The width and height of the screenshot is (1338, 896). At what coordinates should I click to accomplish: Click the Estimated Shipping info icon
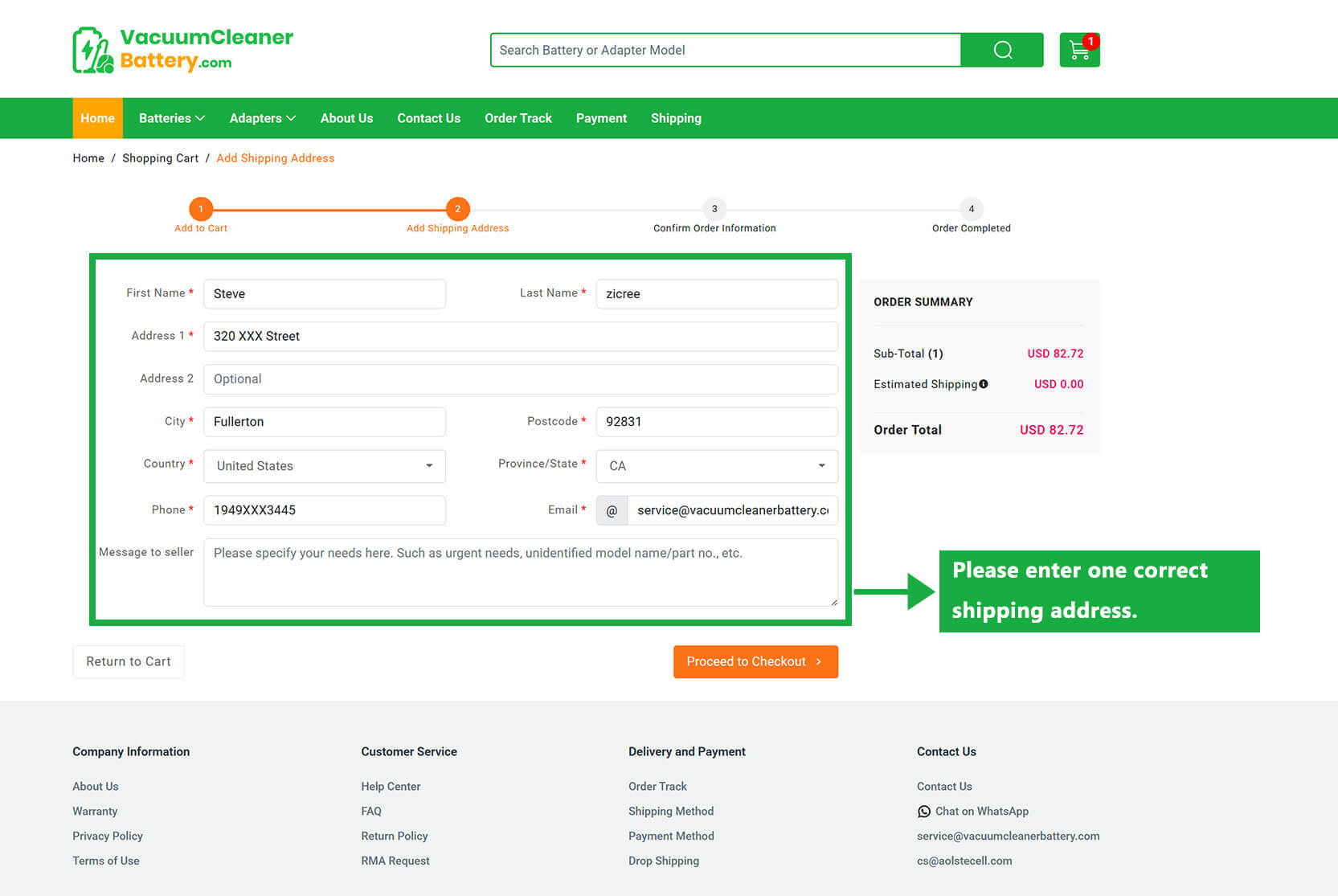(984, 384)
